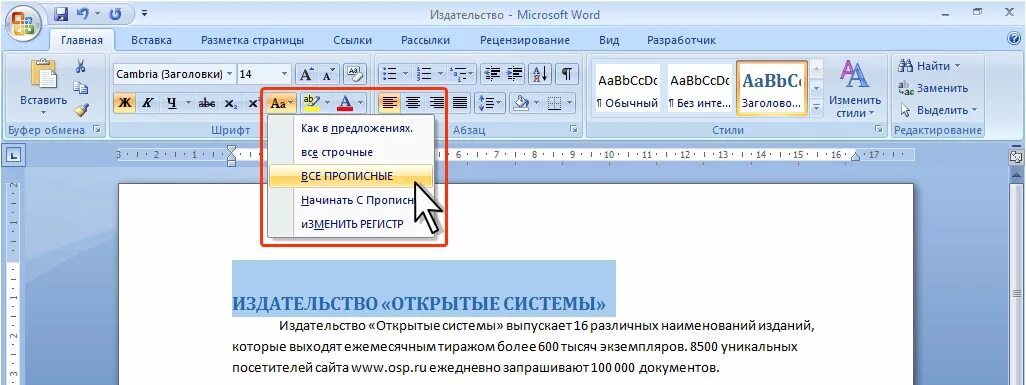
Task: Save the document from the quick access toolbar
Action: pyautogui.click(x=61, y=14)
